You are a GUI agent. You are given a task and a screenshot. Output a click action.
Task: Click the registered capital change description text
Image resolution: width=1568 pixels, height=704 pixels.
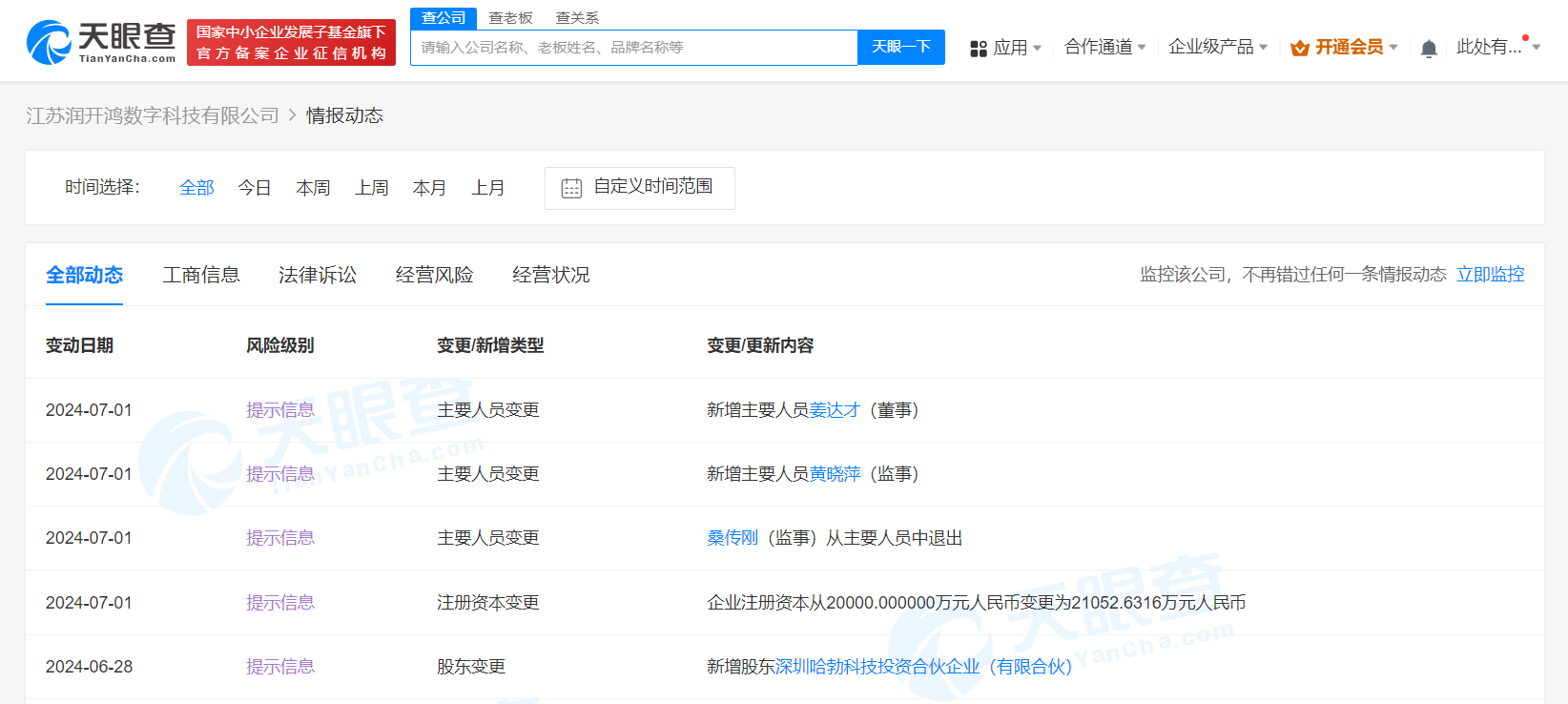(x=976, y=603)
